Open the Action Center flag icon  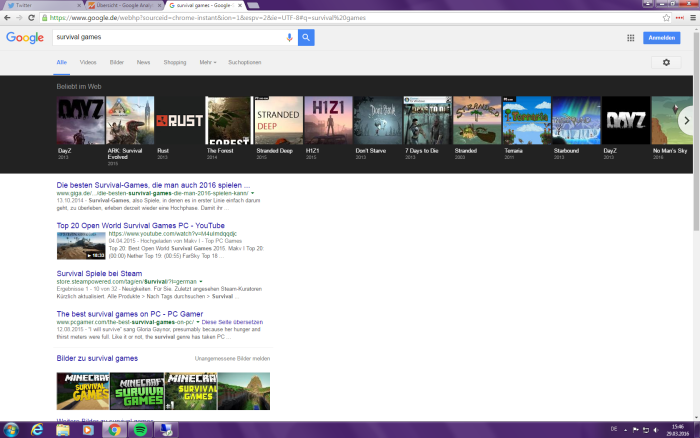pyautogui.click(x=635, y=430)
